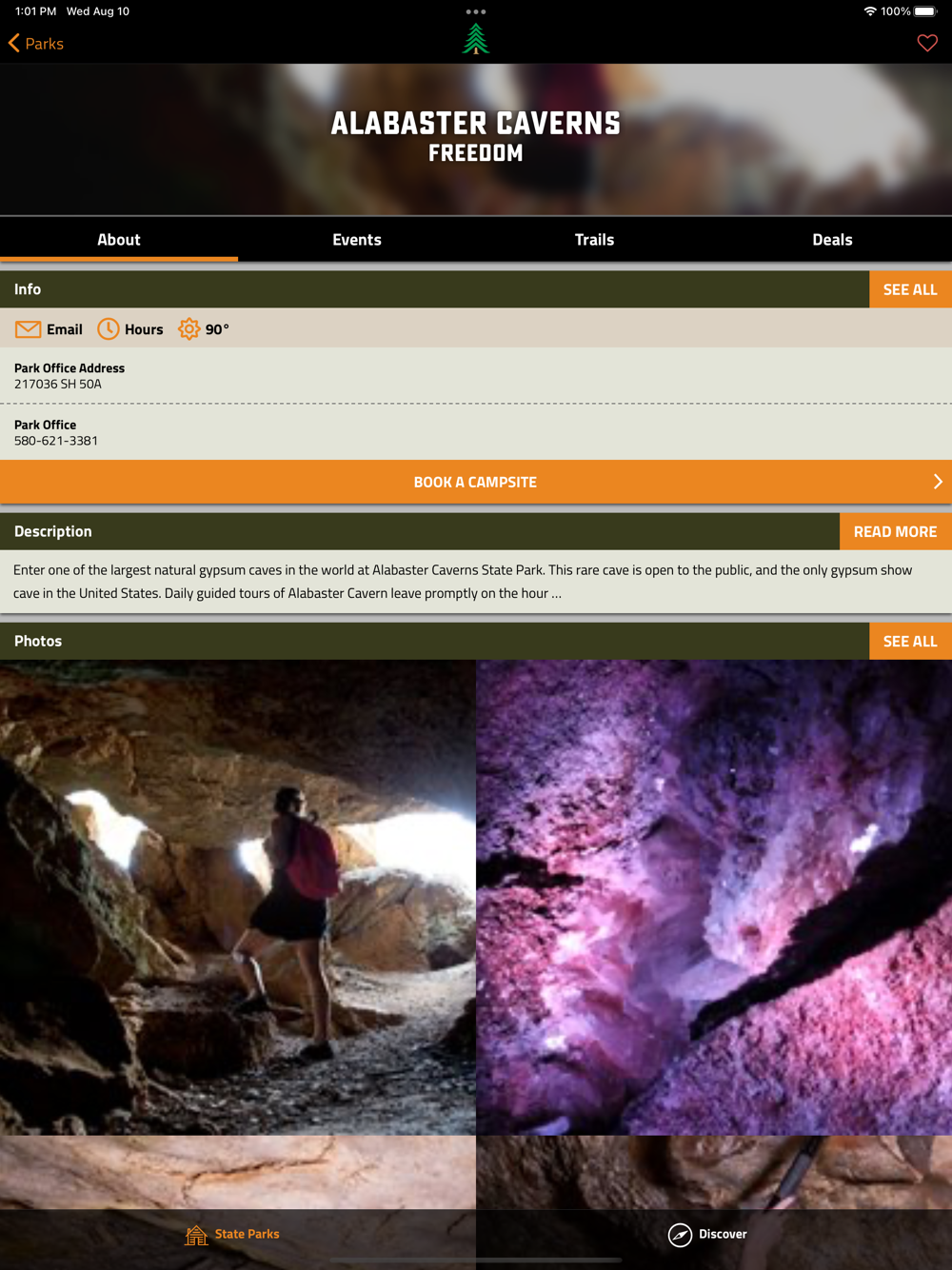Viewport: 952px width, 1270px height.
Task: View the Deals tab
Action: [x=833, y=240]
